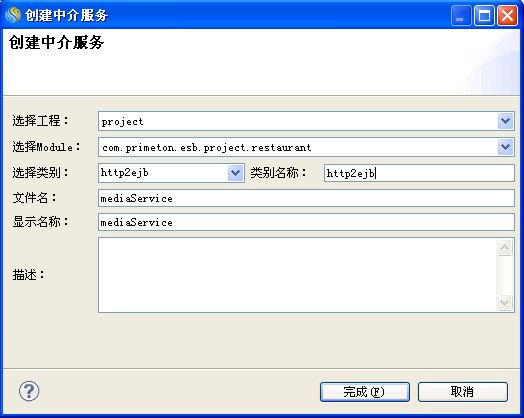Maximize the 创建中介服务 dialog window

coord(484,15)
